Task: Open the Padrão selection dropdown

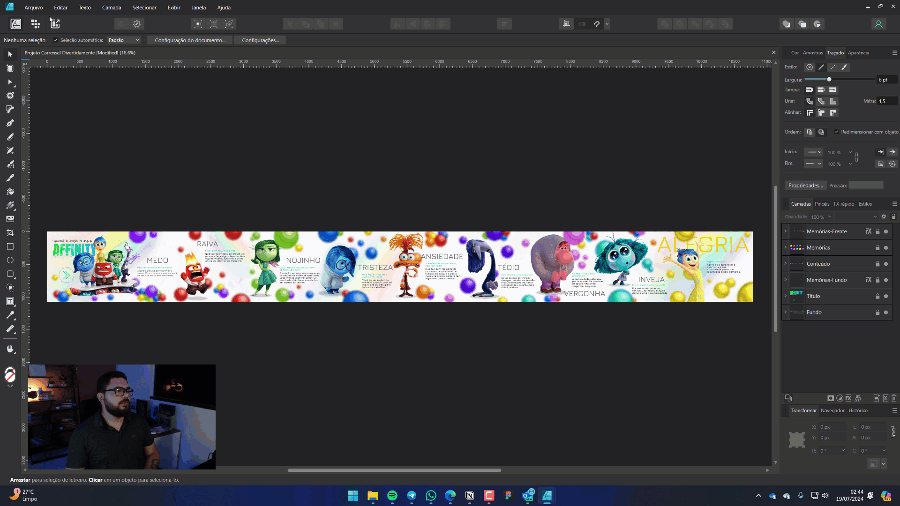Action: (124, 40)
